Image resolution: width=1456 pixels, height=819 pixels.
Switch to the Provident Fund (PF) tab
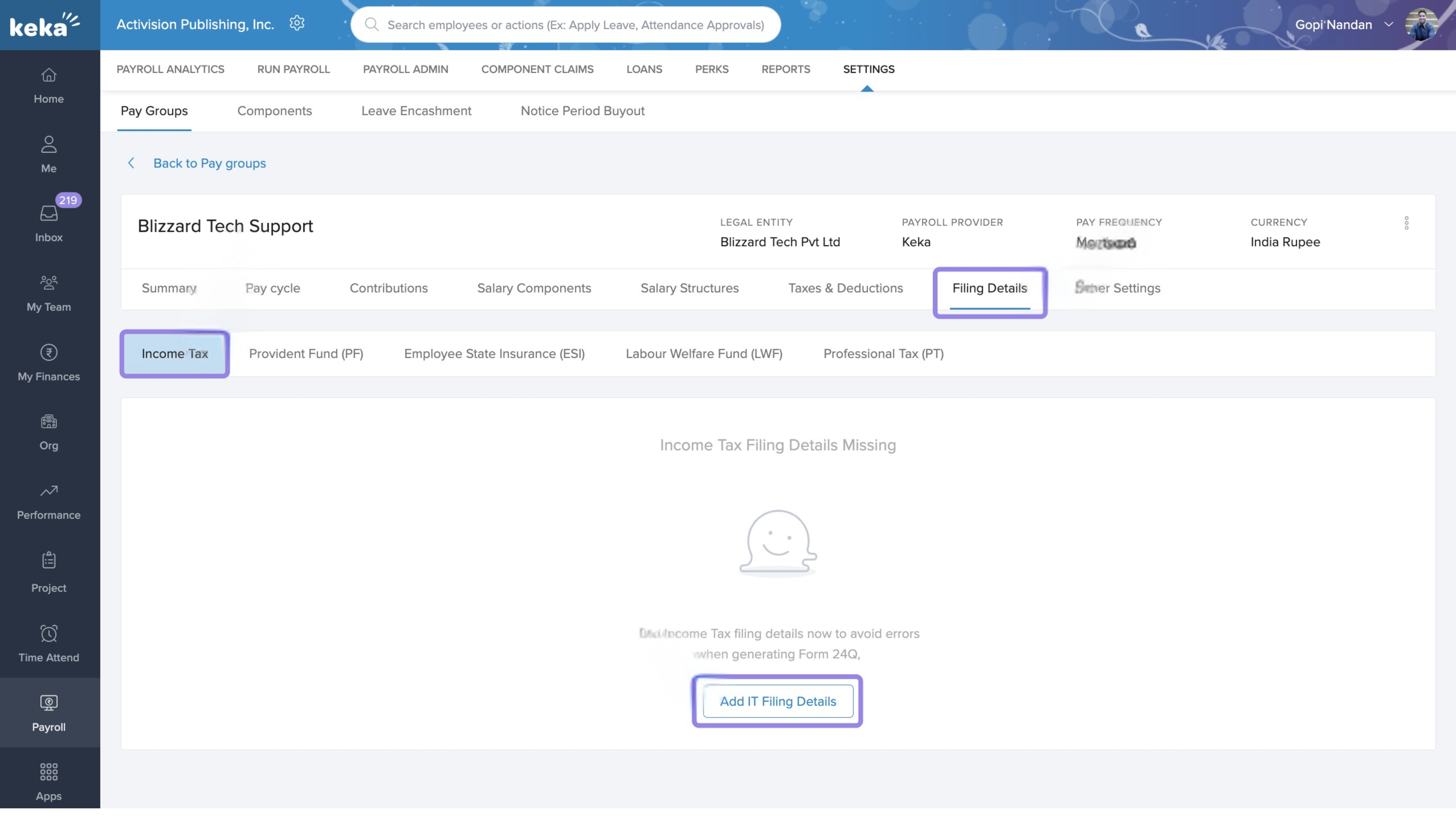[306, 354]
